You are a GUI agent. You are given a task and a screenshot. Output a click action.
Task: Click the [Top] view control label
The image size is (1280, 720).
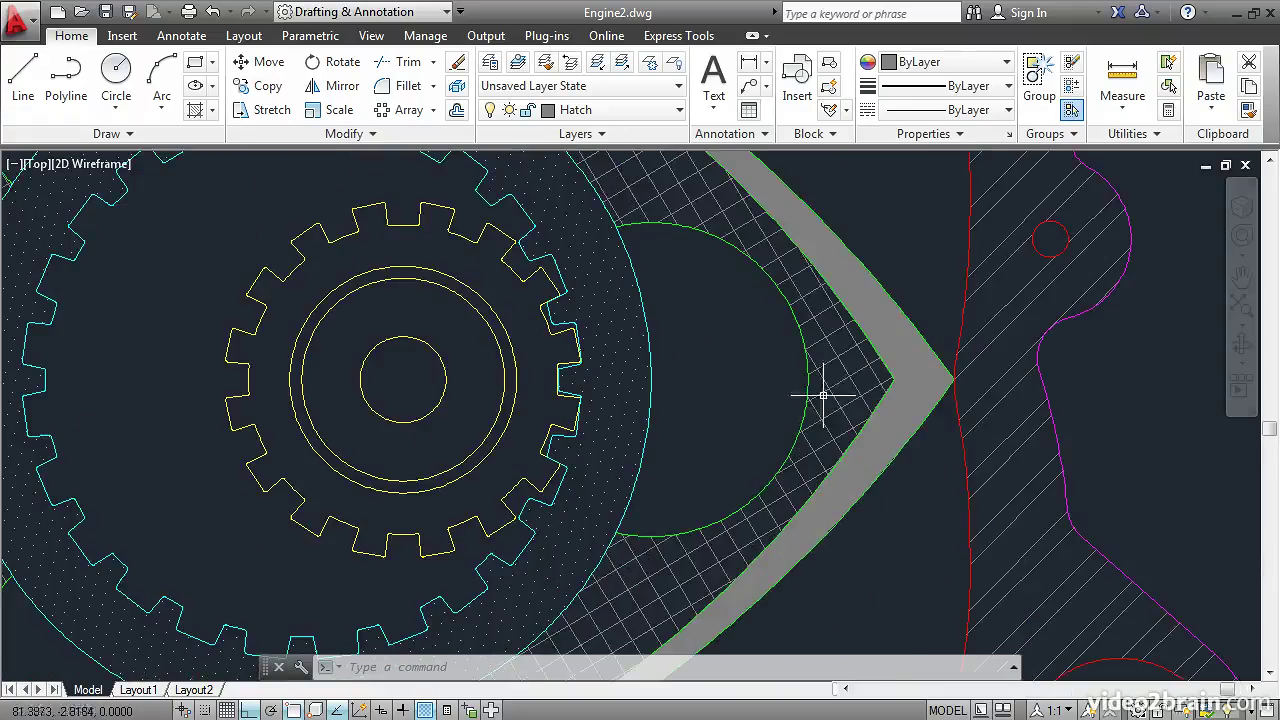[38, 163]
